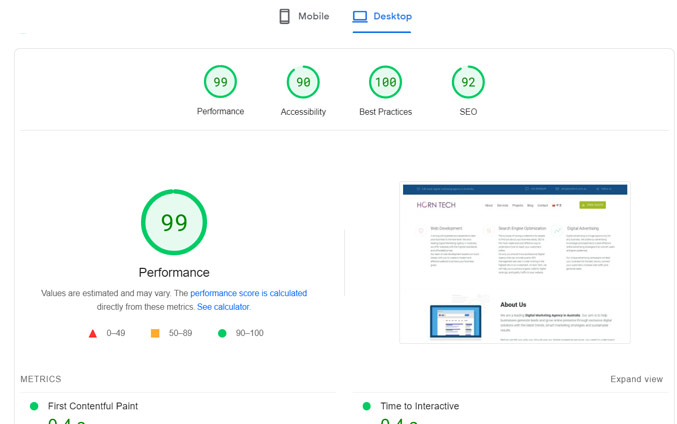677x424 pixels.
Task: Click the Performance 99 score gauge
Action: [x=220, y=82]
